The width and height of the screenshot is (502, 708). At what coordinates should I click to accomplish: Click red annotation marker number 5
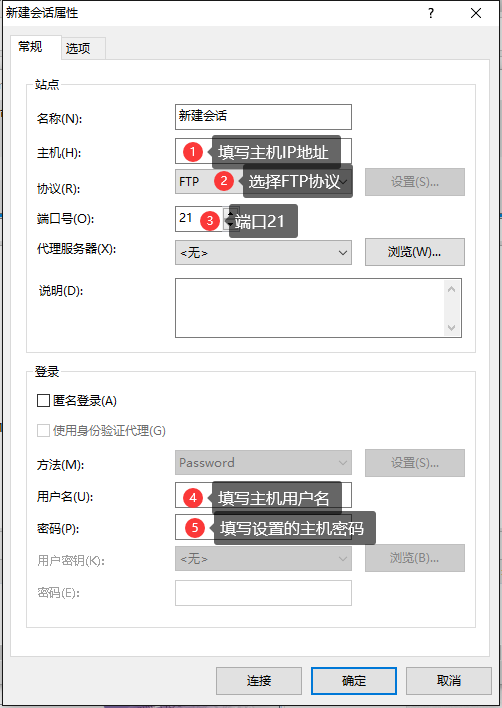coord(195,527)
